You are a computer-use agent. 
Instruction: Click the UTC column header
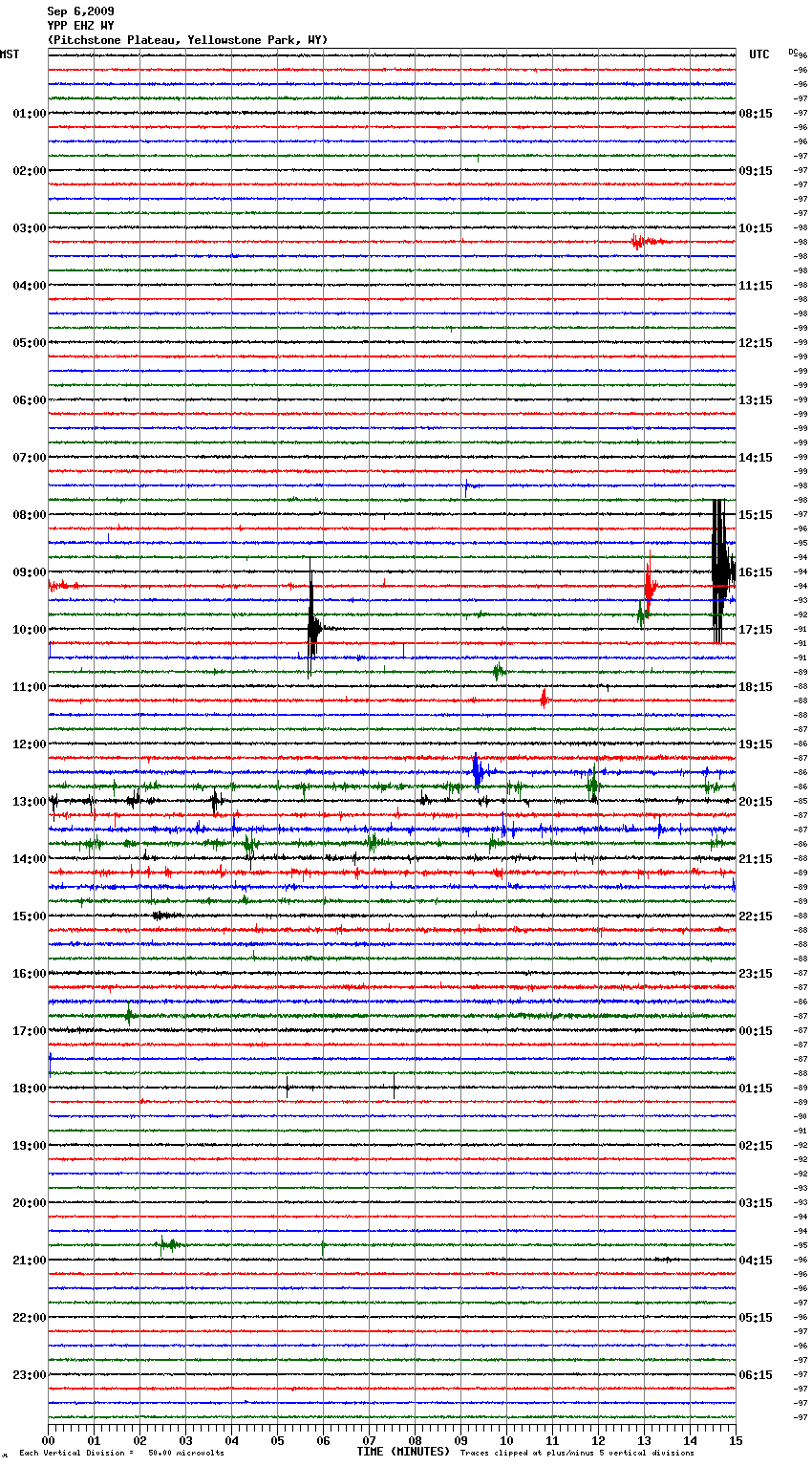coord(759,54)
